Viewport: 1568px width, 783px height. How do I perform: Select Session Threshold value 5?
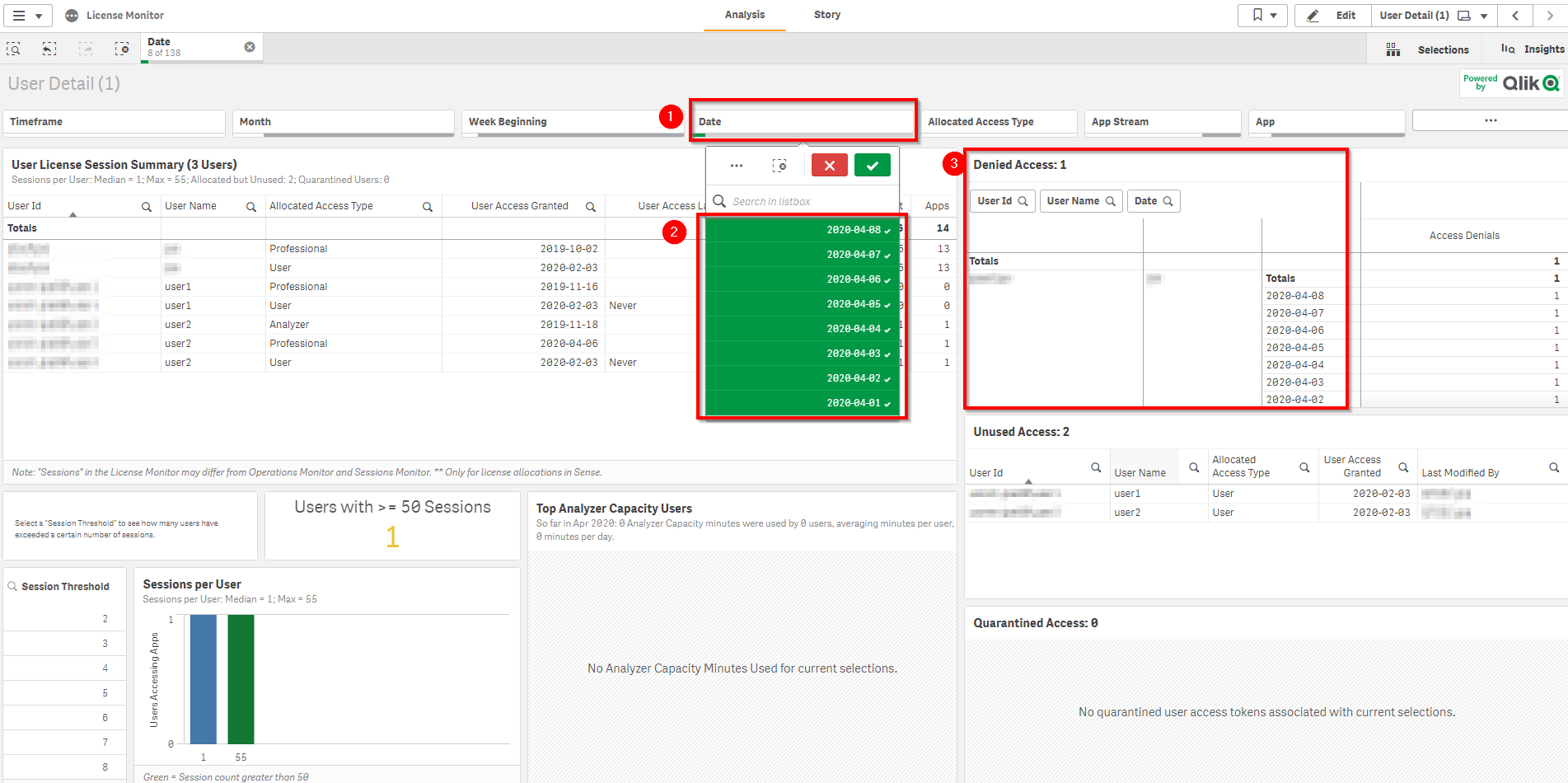64,692
